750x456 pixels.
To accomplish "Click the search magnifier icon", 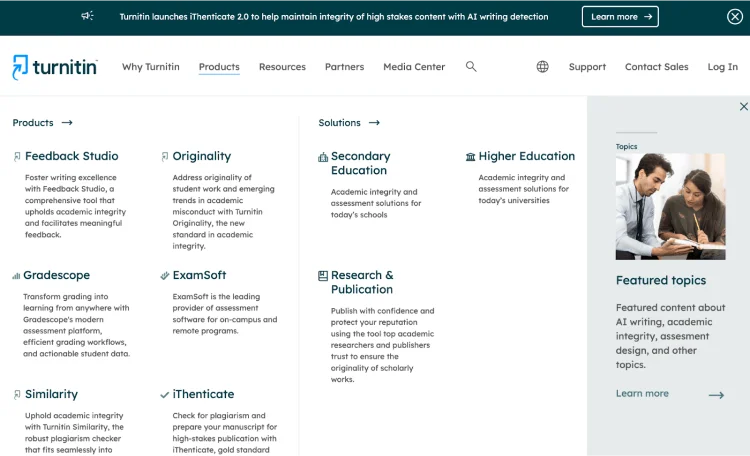I will (x=471, y=67).
